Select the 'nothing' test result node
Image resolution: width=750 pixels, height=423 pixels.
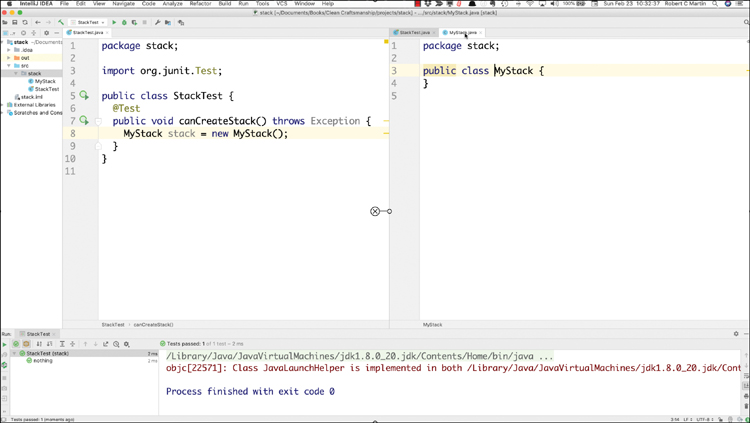(x=42, y=361)
